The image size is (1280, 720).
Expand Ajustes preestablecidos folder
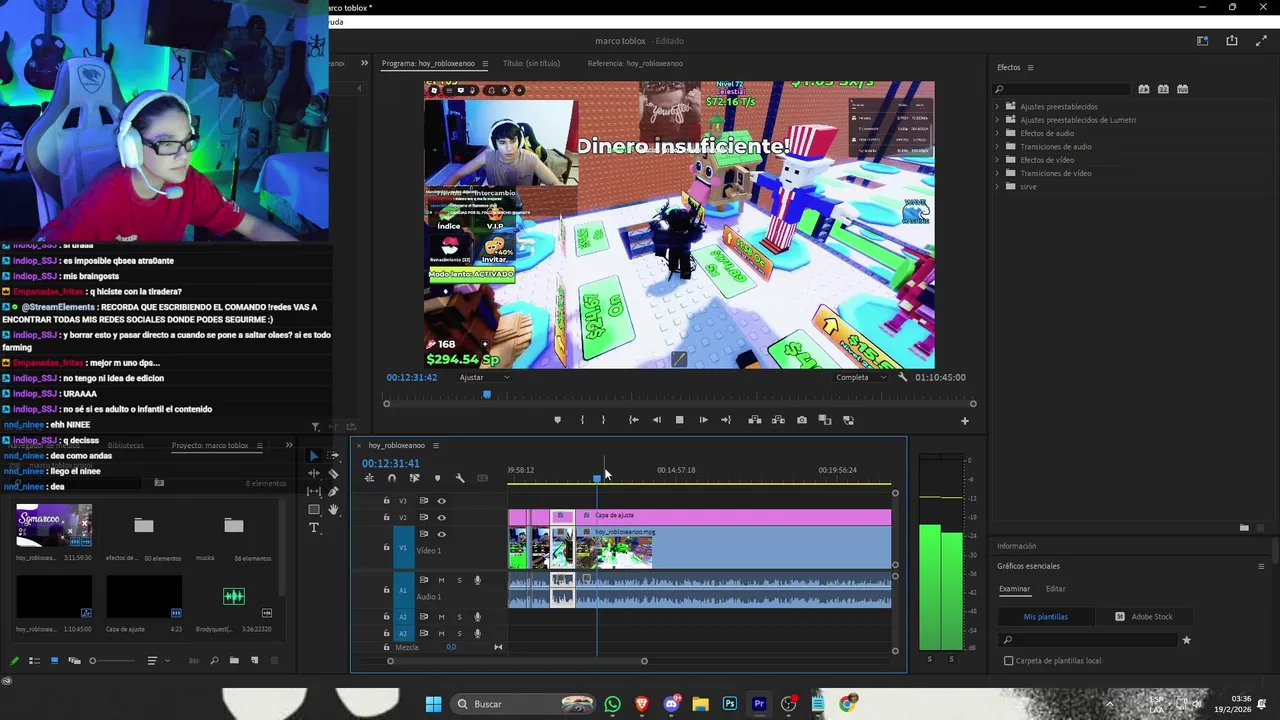pos(997,106)
